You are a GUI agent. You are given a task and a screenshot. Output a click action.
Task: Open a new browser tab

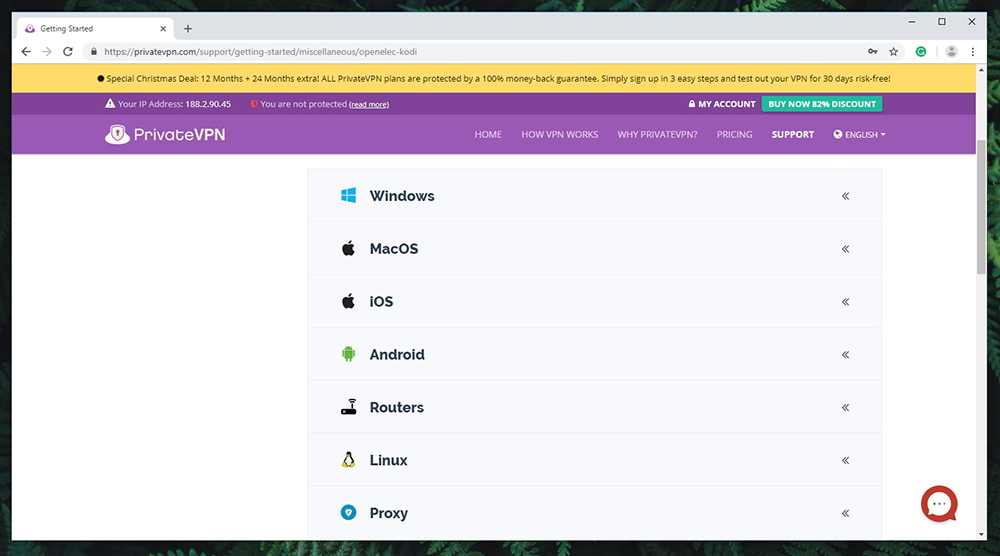tap(188, 29)
